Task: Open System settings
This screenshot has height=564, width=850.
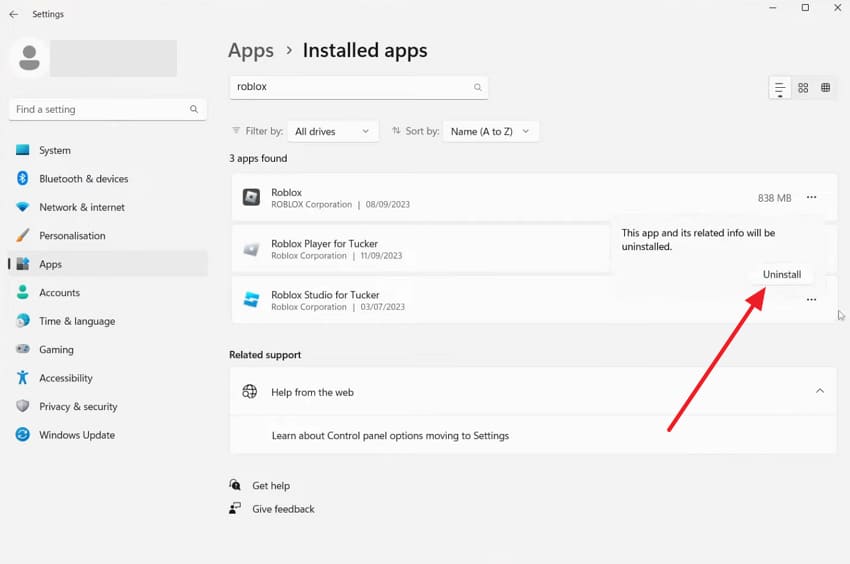Action: [107, 150]
